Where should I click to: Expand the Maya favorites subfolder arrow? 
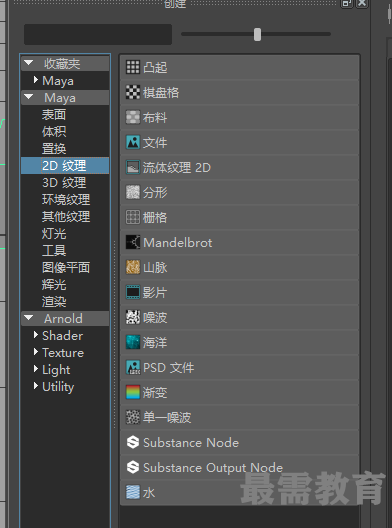pos(36,80)
